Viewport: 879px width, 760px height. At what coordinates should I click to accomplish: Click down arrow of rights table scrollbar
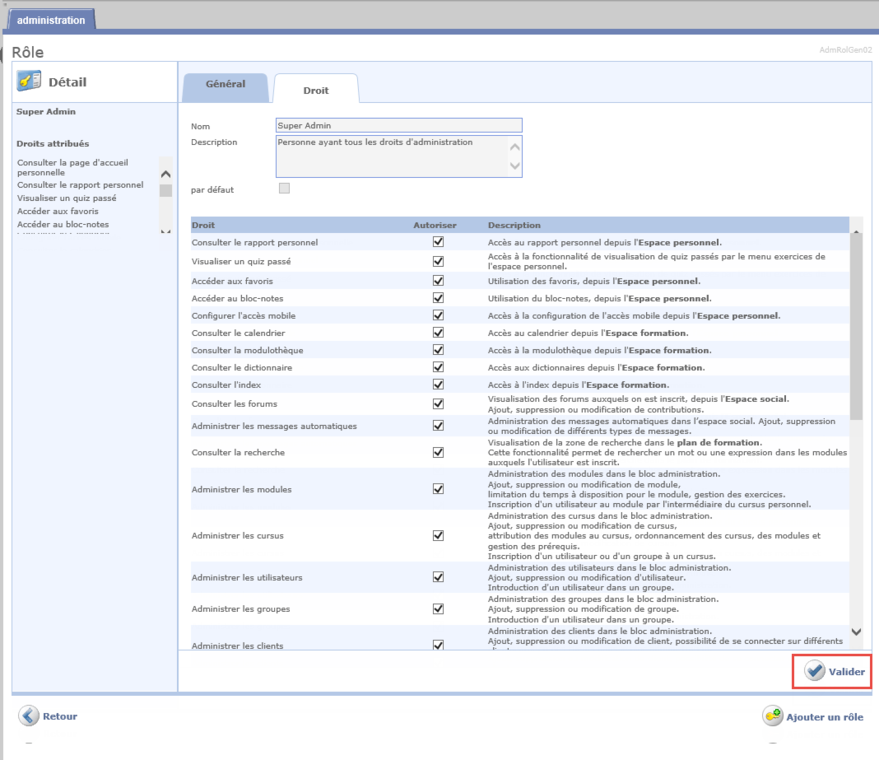tap(855, 632)
